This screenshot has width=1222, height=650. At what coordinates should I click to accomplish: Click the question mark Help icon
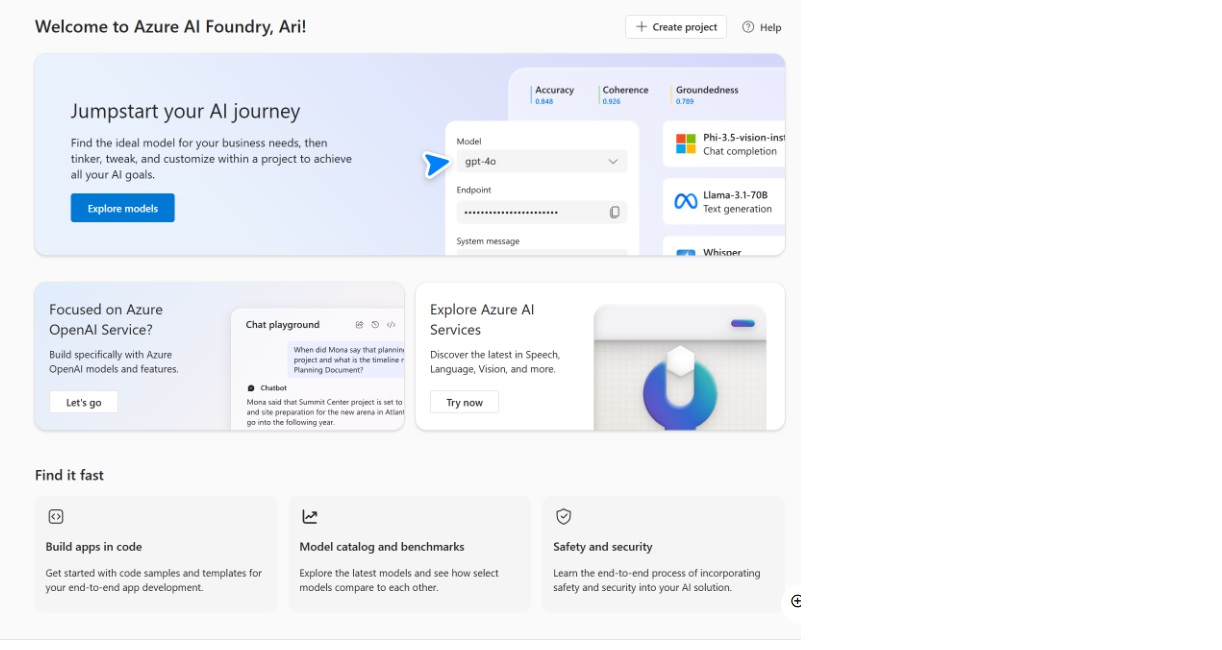tap(748, 27)
